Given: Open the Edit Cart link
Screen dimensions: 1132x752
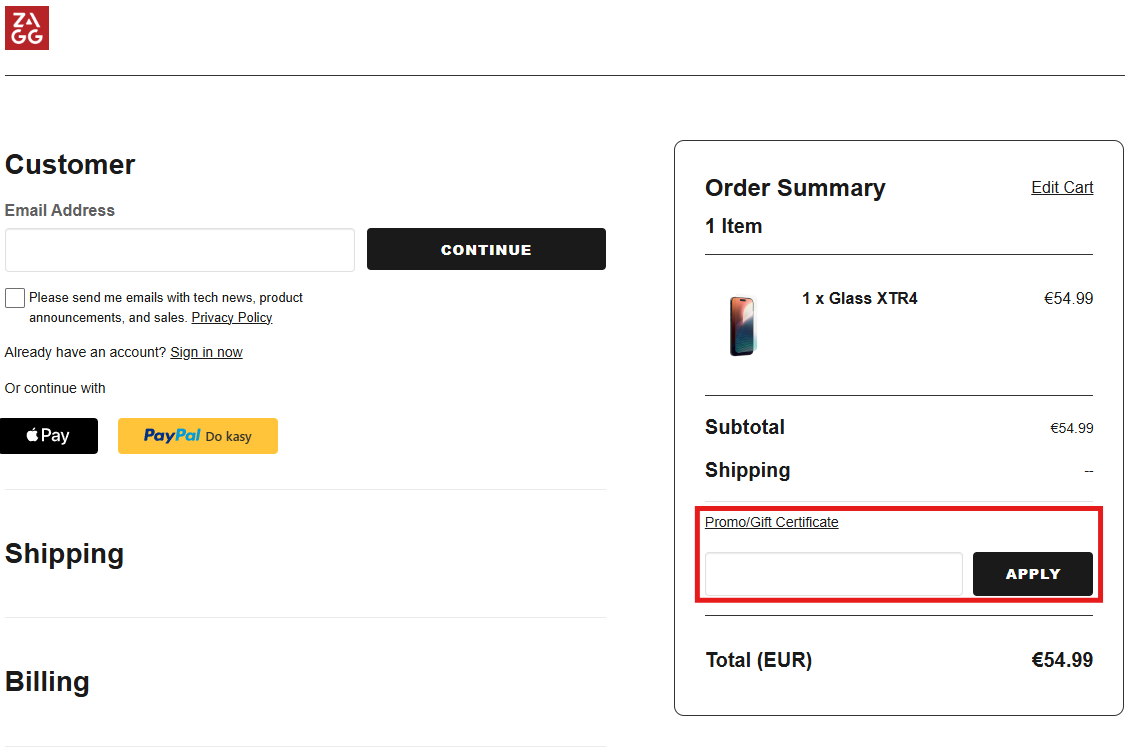Looking at the screenshot, I should tap(1062, 188).
